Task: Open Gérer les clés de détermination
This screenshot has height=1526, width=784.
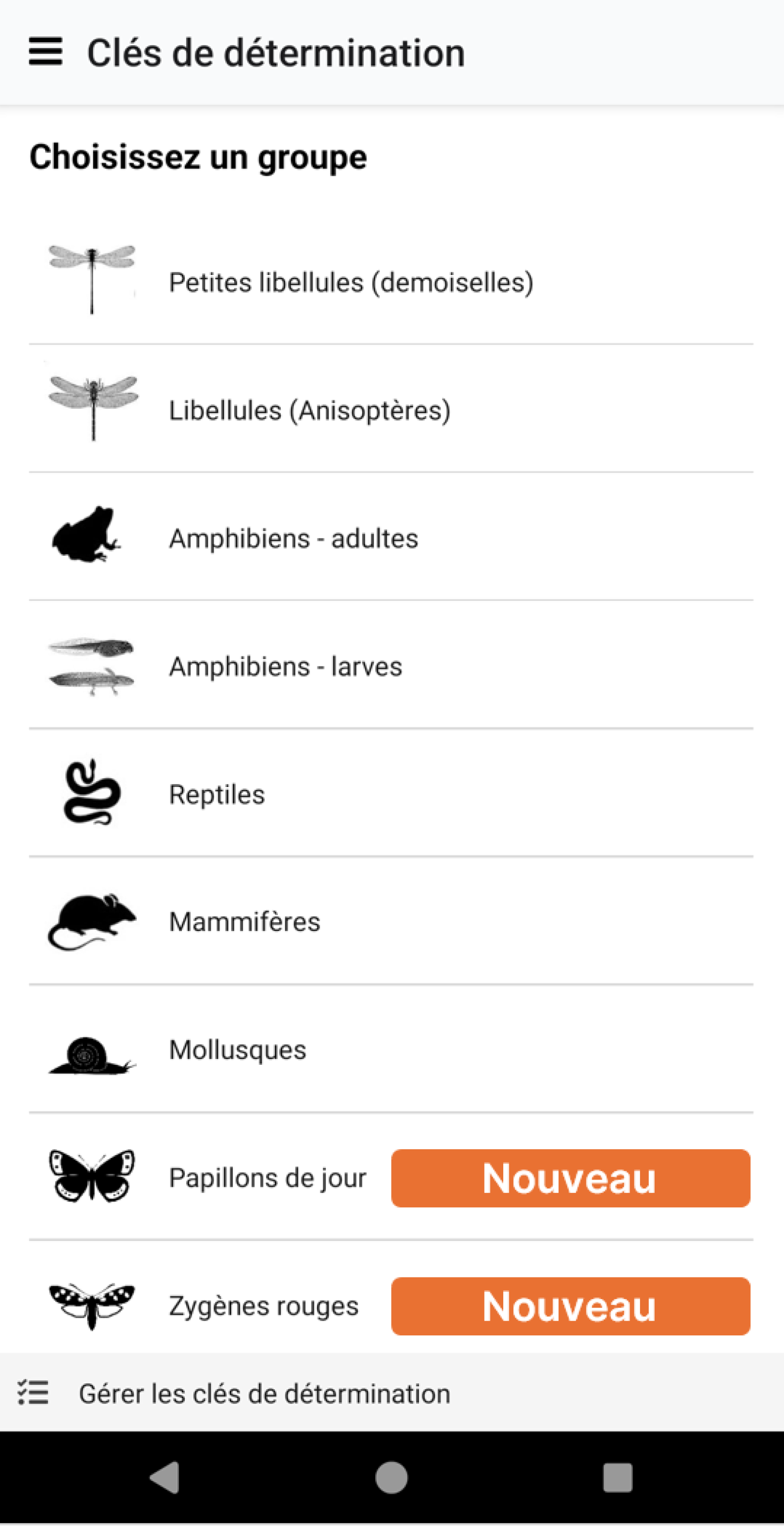Action: (264, 1393)
